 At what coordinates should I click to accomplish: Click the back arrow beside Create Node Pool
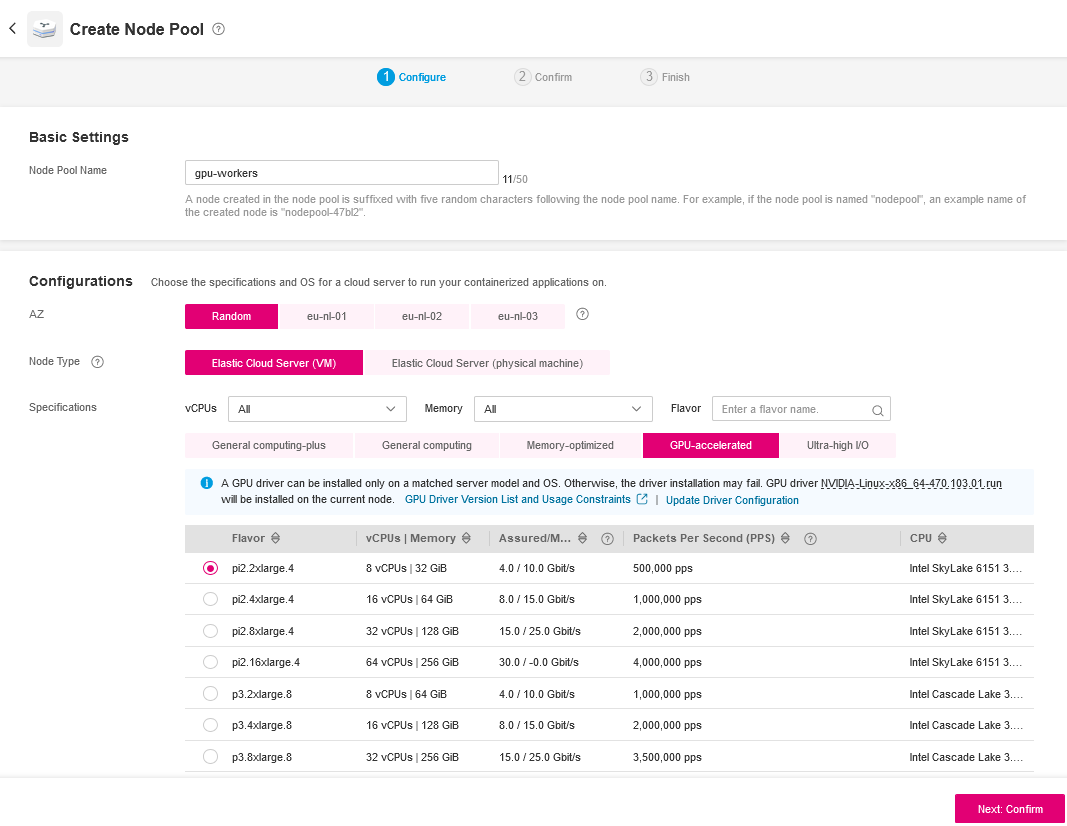12,29
